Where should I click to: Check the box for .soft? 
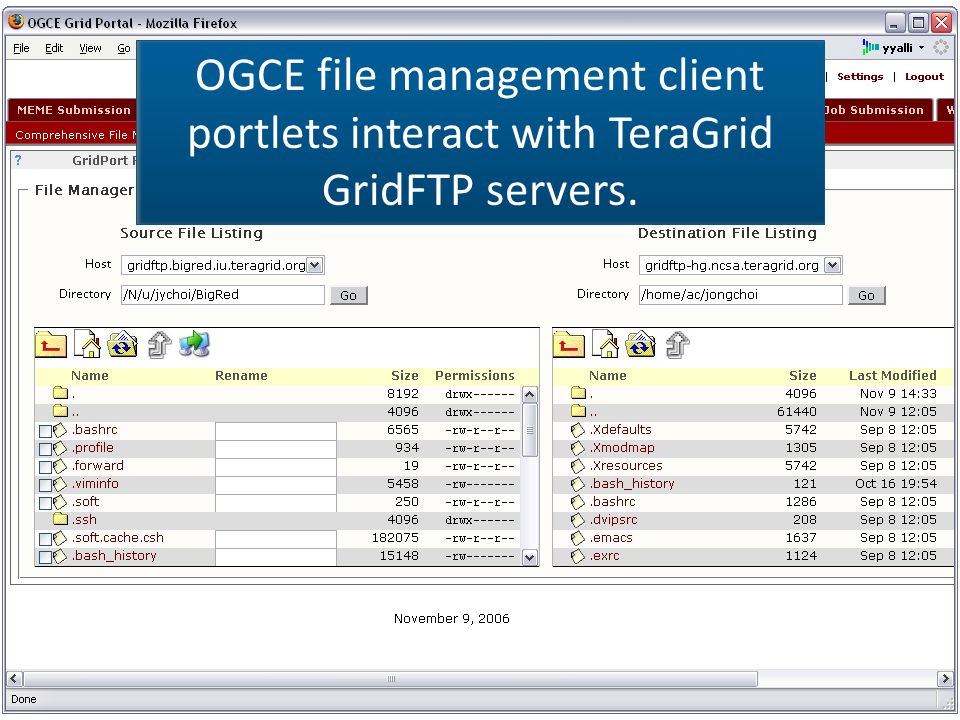pos(45,503)
